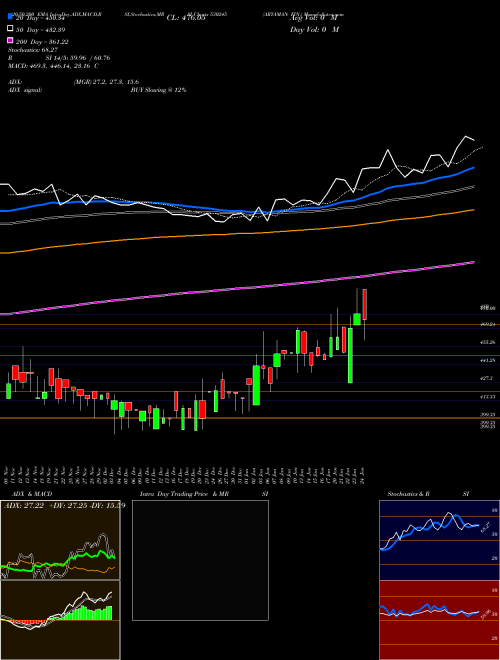Select the '200 Day - 361.22' legend text
This screenshot has width=500, height=660.
click(42, 42)
